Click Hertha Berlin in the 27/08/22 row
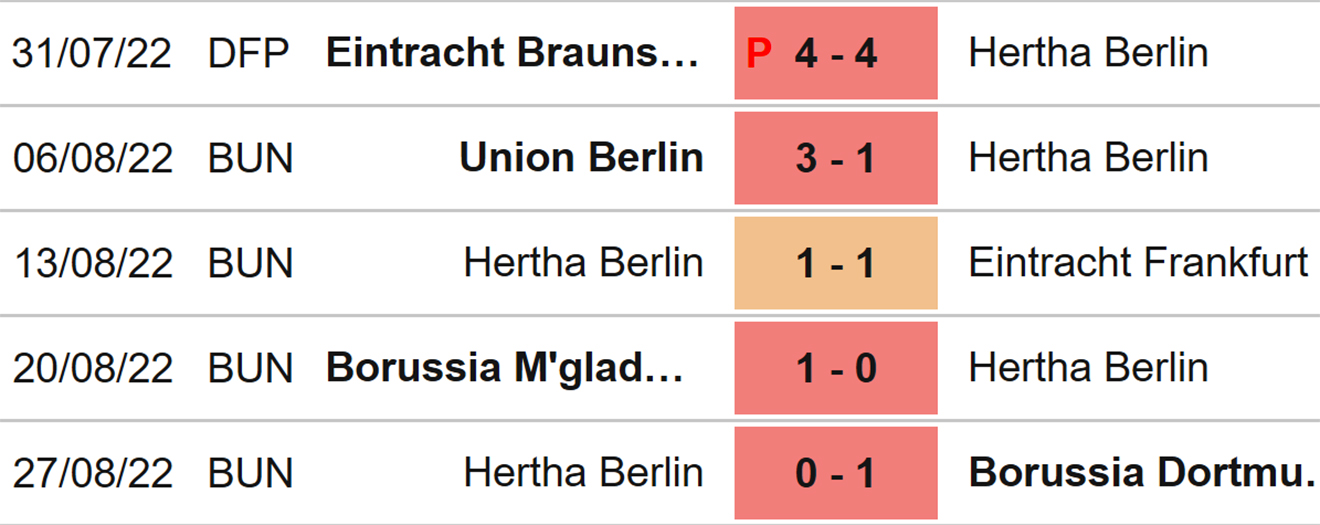 pos(583,473)
